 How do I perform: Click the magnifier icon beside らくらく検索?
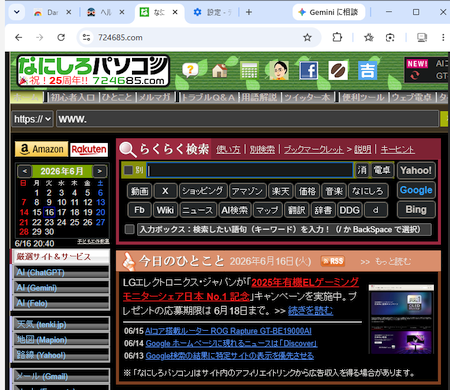128,149
